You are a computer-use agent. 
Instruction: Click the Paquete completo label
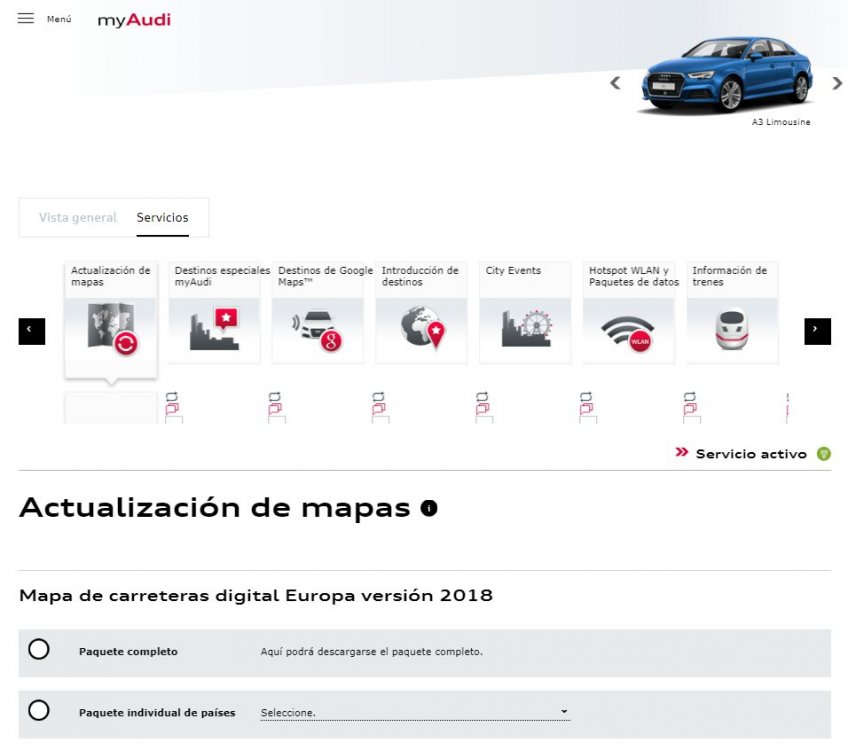pyautogui.click(x=128, y=652)
